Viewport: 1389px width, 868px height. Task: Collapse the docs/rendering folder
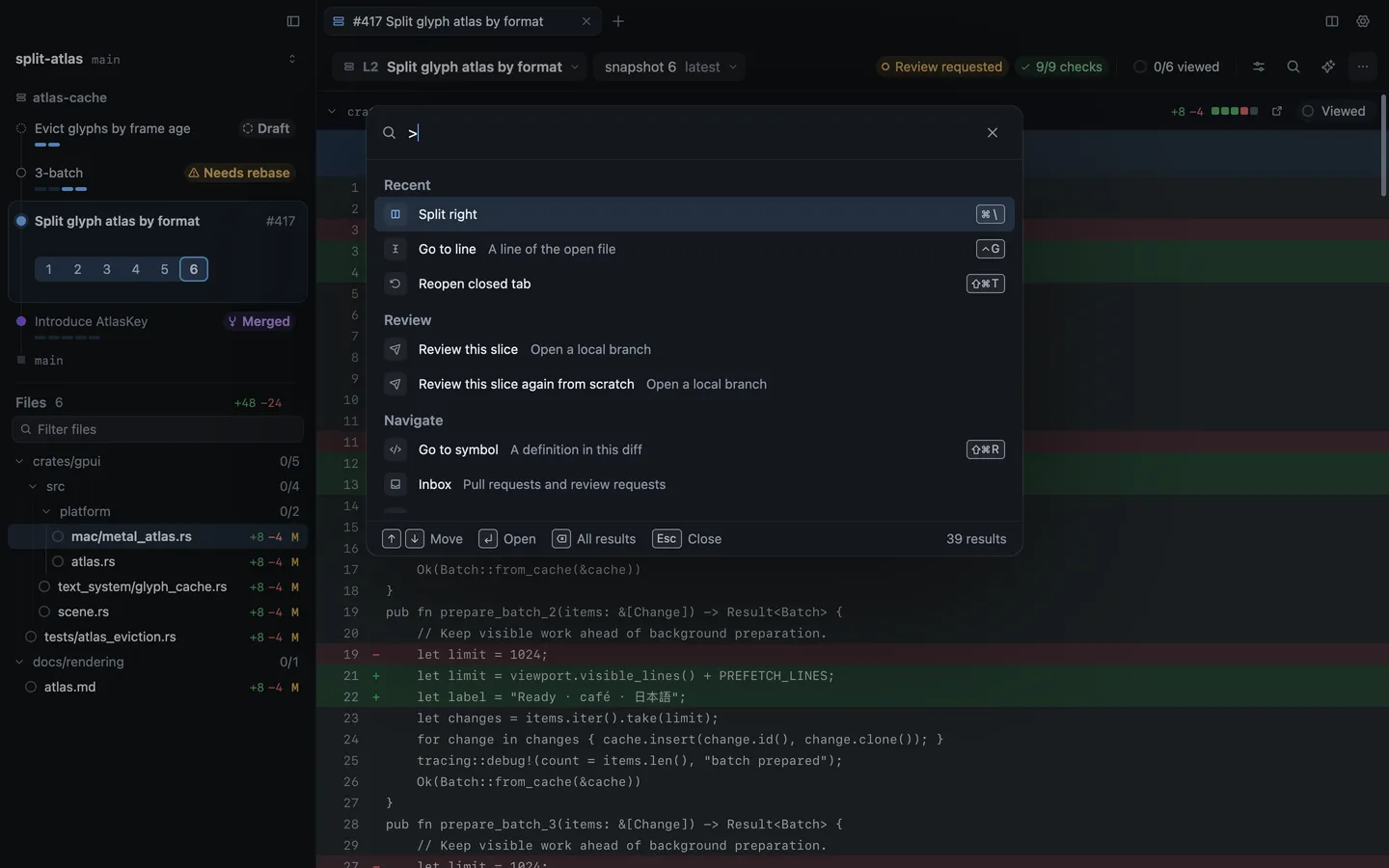point(19,662)
